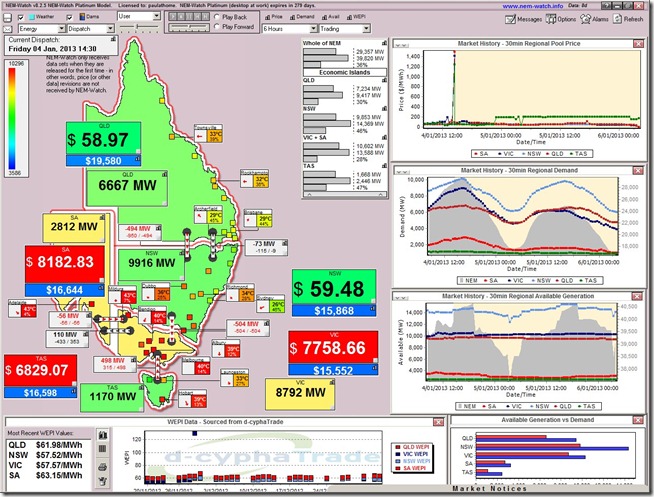654x497 pixels.
Task: Open the Options dialog
Action: pos(561,19)
